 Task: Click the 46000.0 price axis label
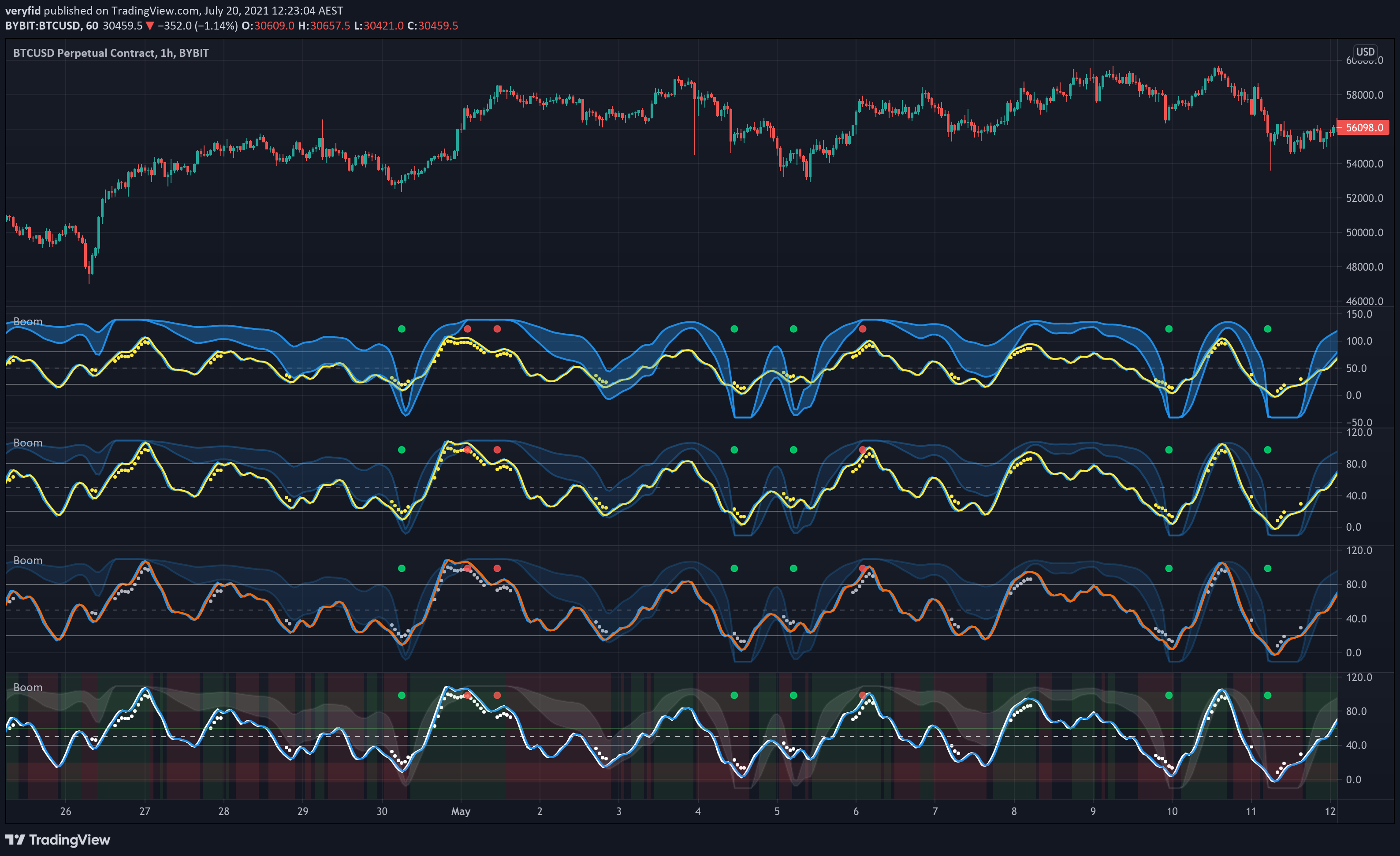pyautogui.click(x=1364, y=301)
